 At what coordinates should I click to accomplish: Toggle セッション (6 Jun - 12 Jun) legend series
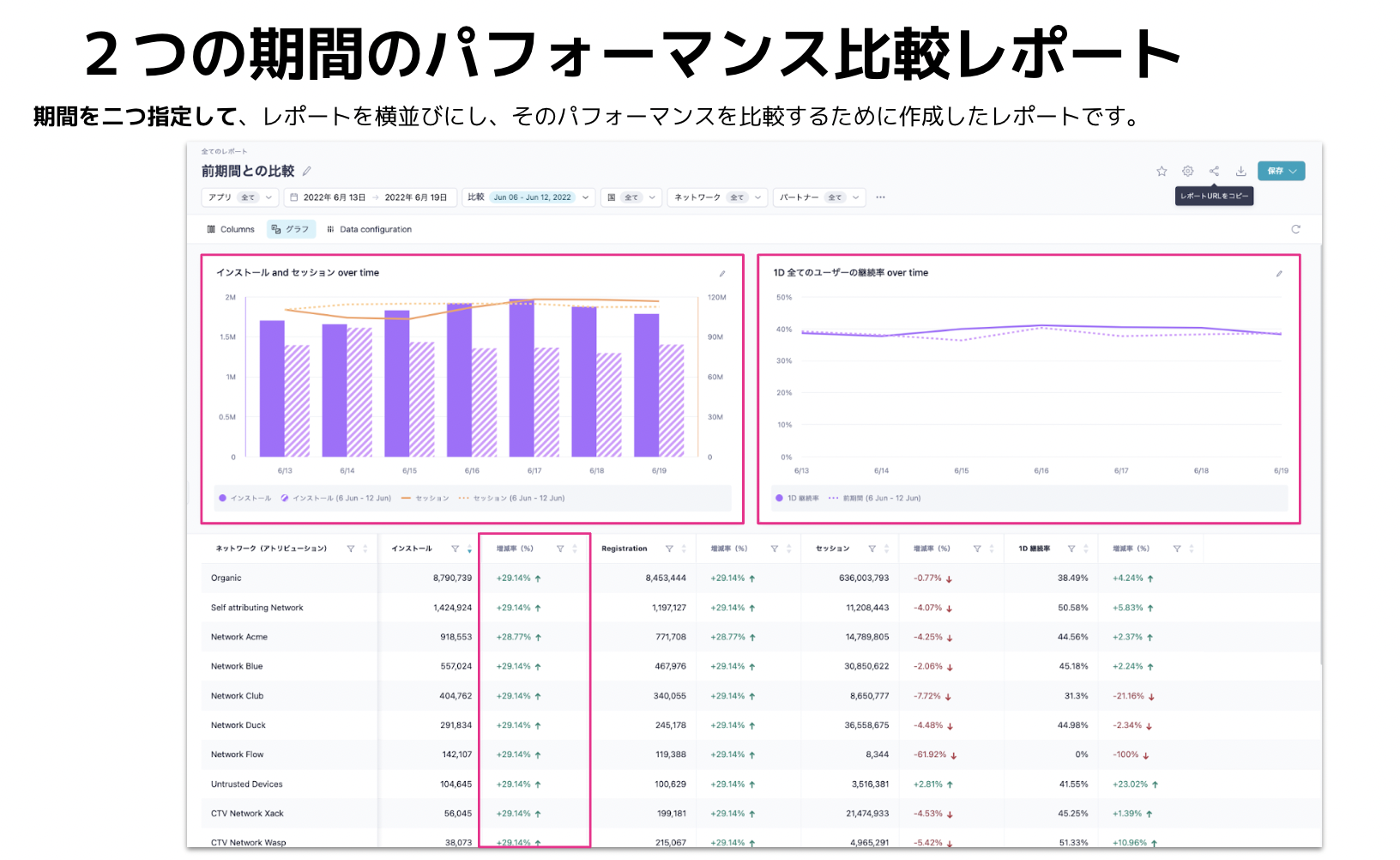(x=512, y=498)
